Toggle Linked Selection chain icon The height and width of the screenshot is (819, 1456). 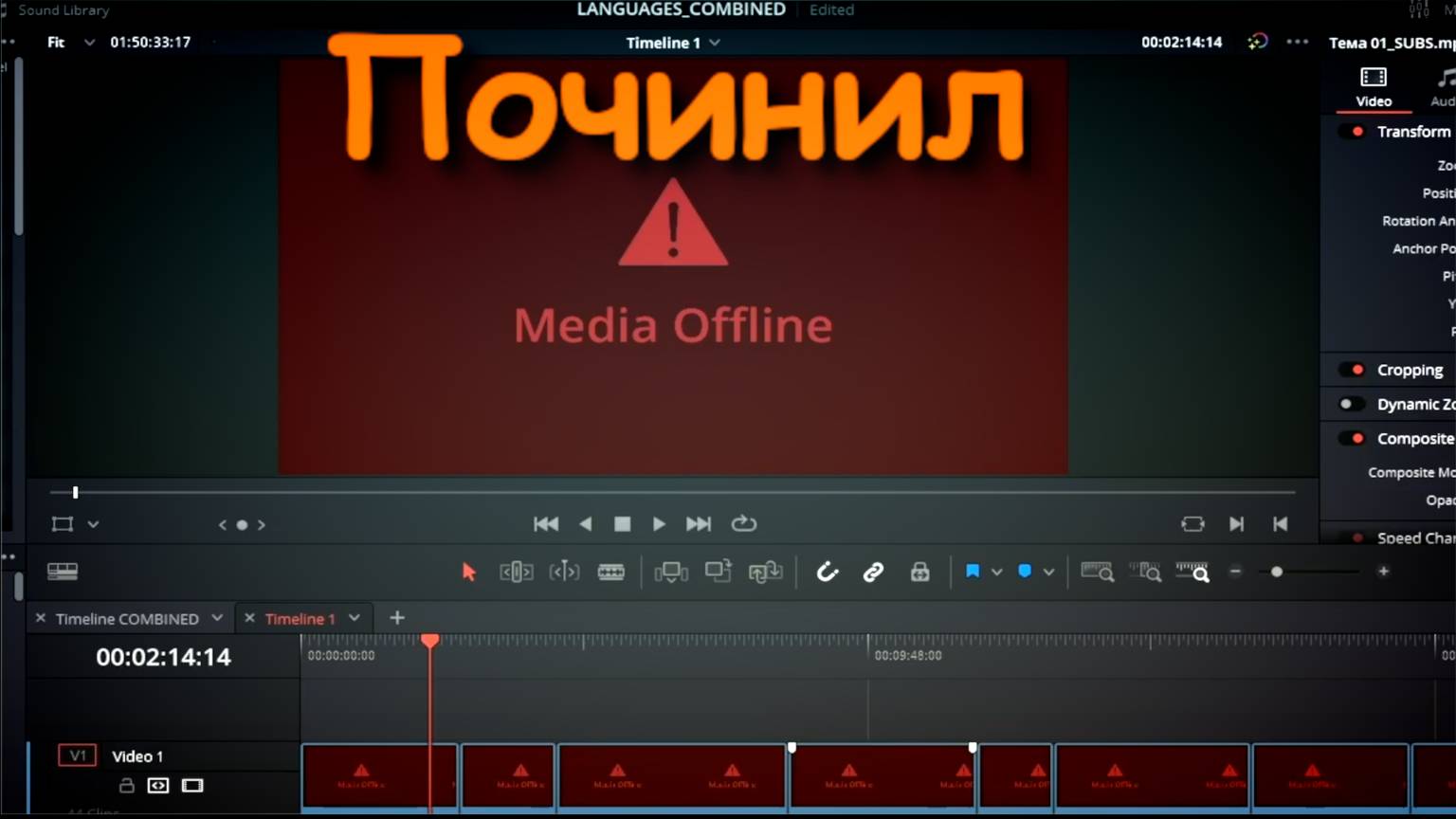point(873,572)
